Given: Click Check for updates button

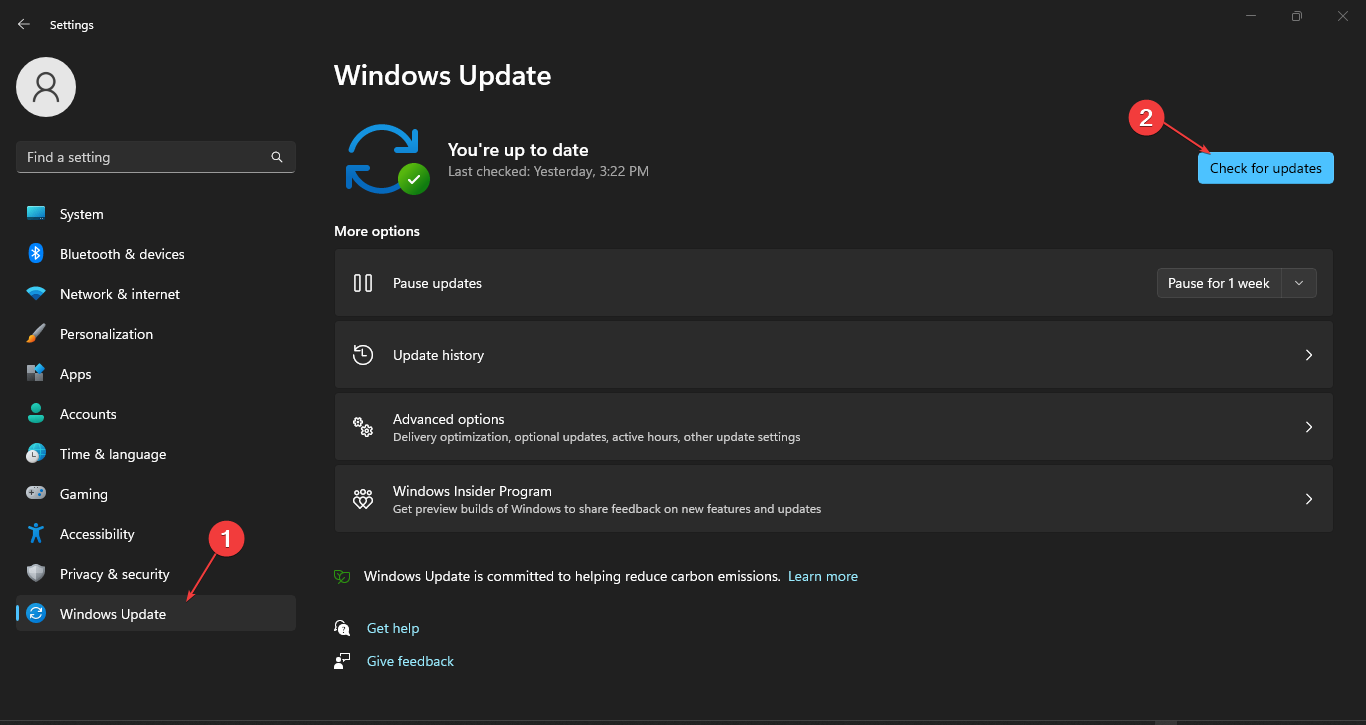Looking at the screenshot, I should point(1266,168).
